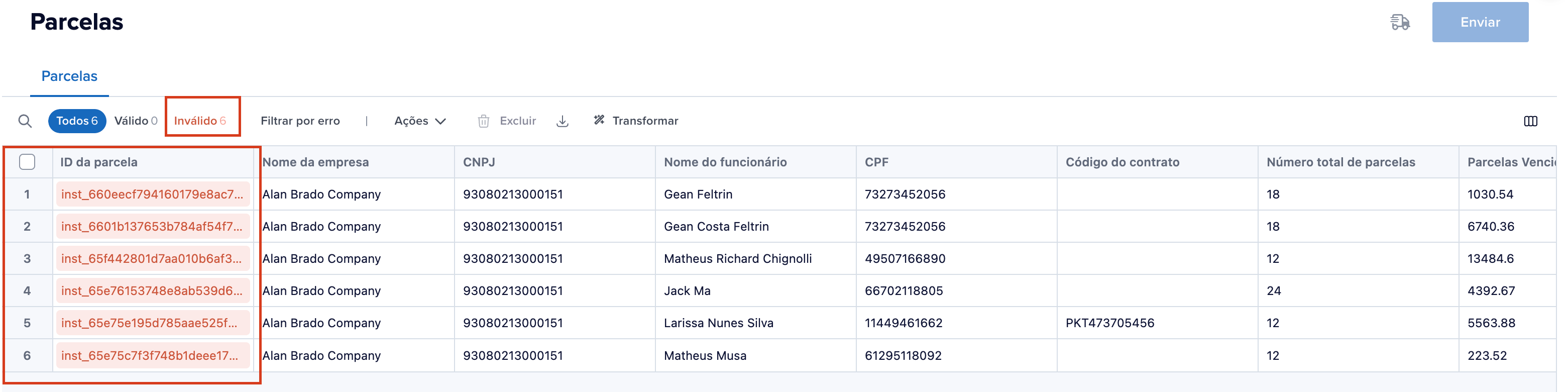Click the Transformar magic wand icon

[600, 121]
